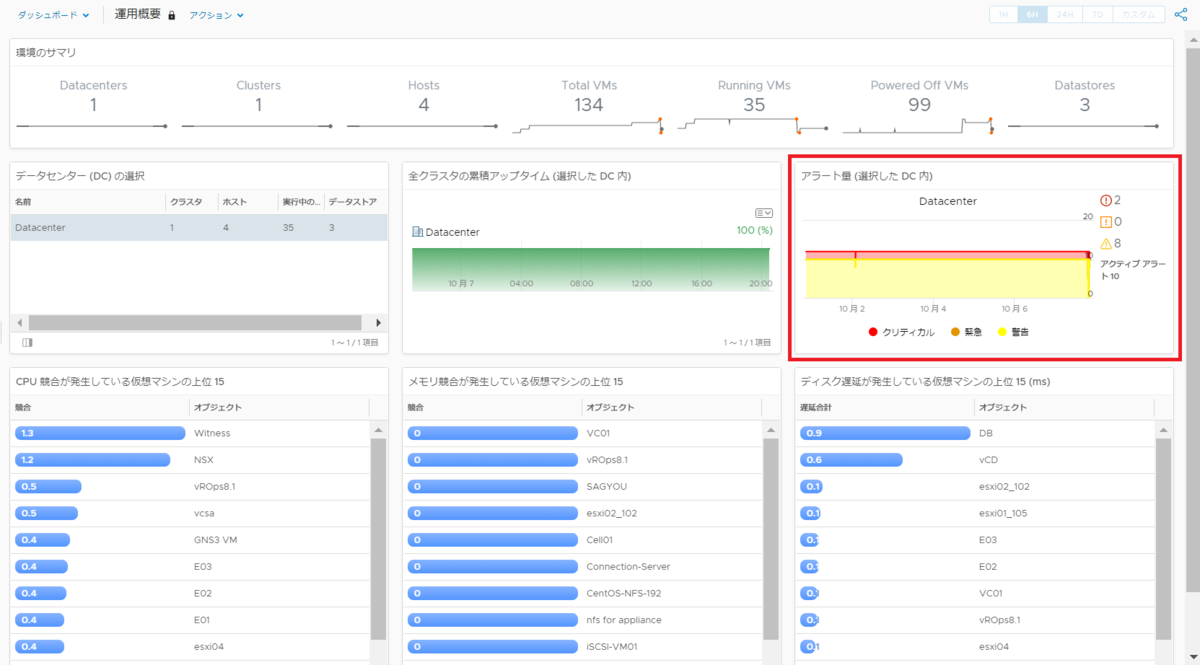Click the yellow alert volume chart area

(947, 278)
